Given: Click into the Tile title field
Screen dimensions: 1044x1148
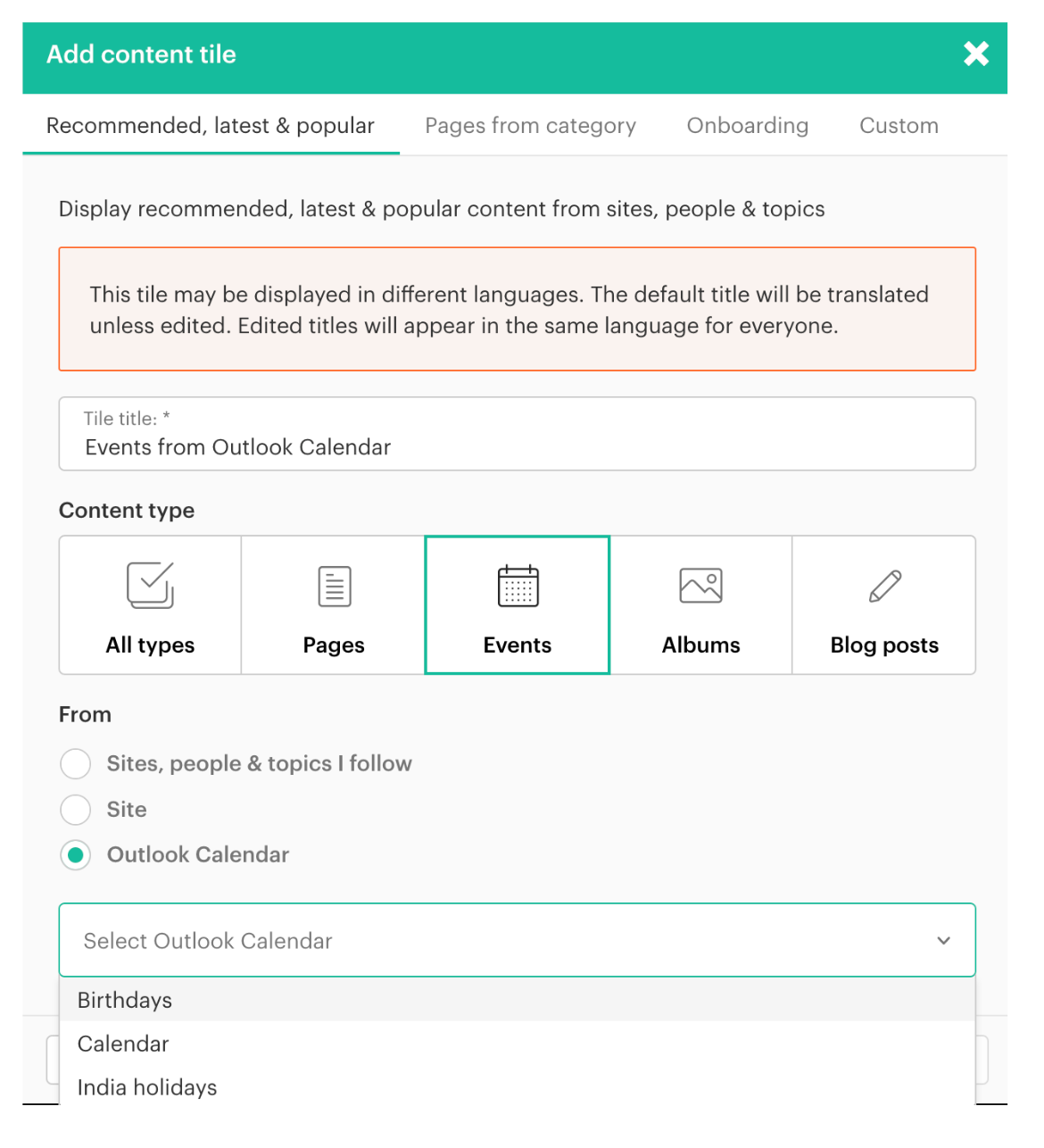Looking at the screenshot, I should pyautogui.click(x=518, y=446).
